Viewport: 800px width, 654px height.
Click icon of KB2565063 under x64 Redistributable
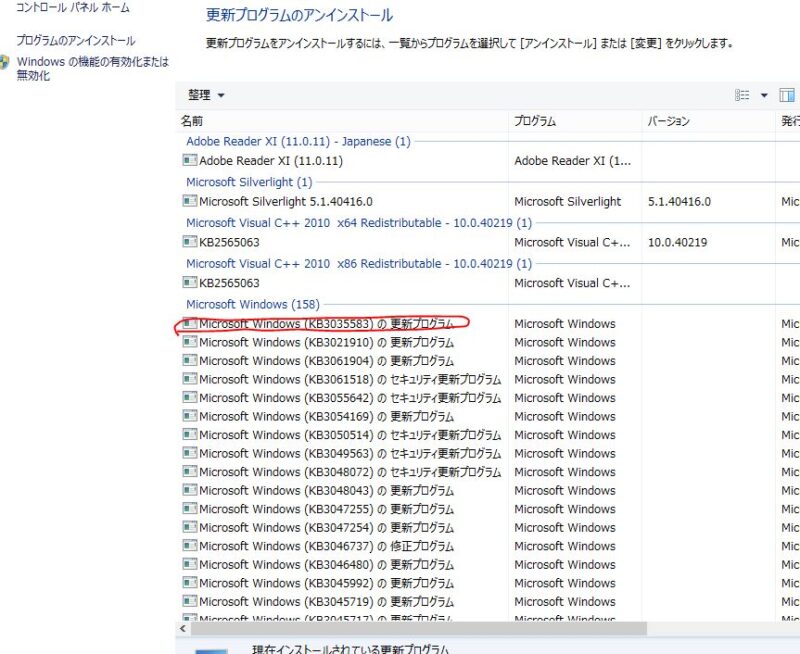coord(190,241)
